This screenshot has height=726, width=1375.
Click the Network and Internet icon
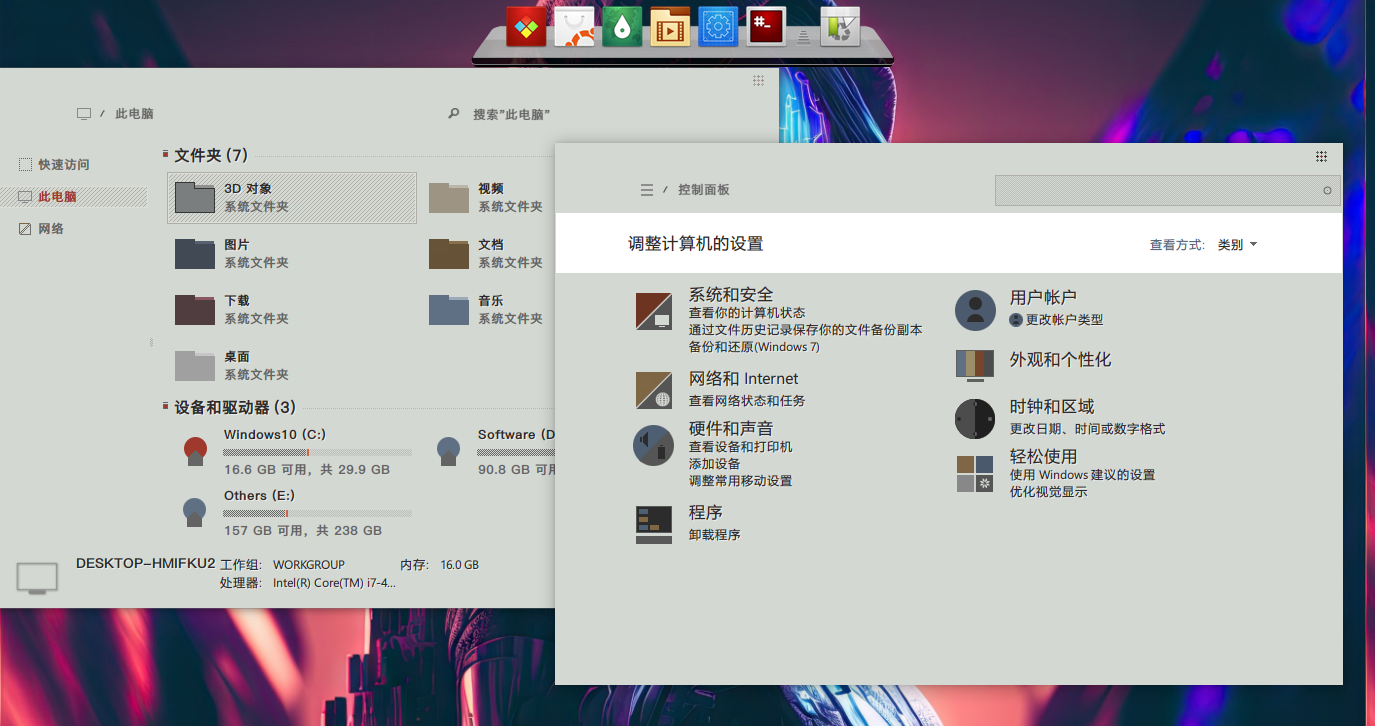point(654,390)
